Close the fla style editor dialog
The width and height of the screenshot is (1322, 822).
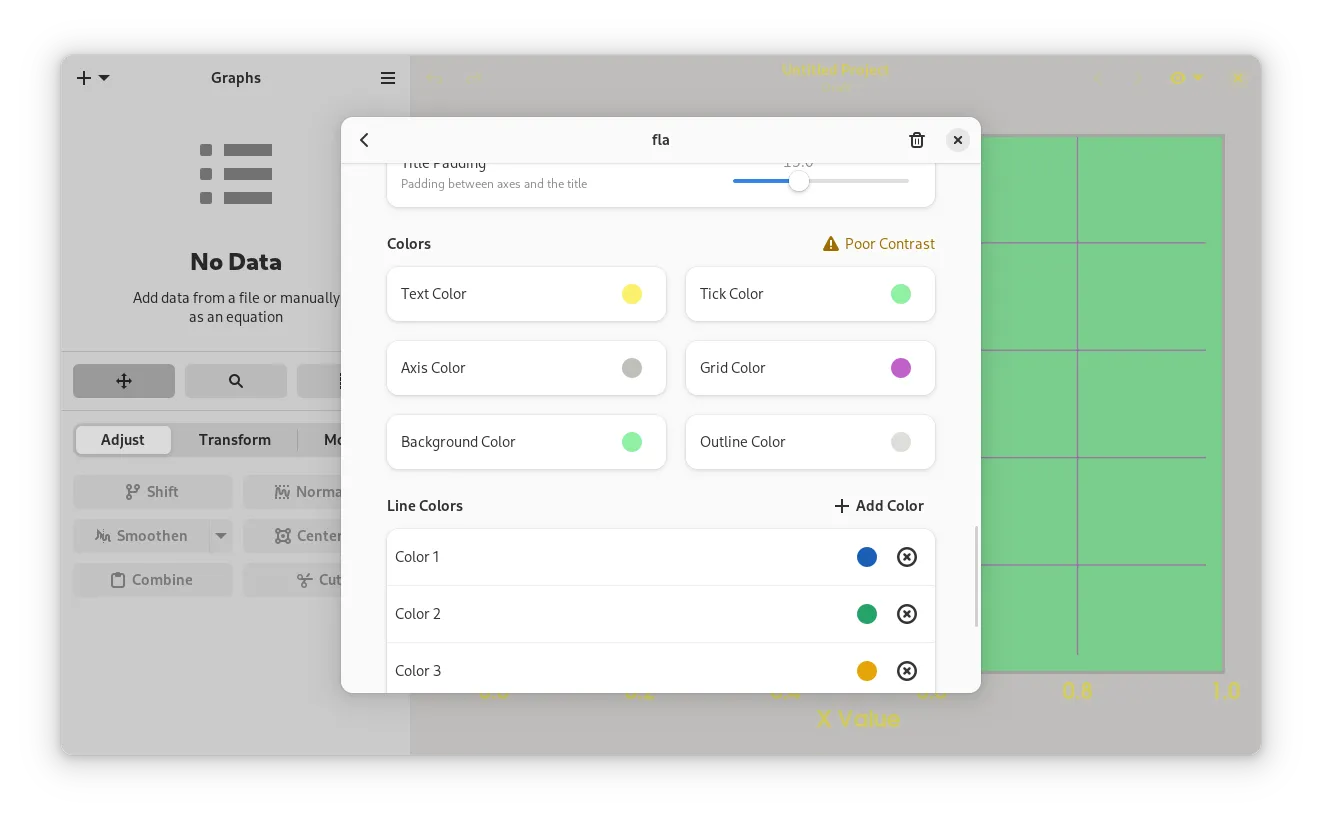(x=958, y=140)
